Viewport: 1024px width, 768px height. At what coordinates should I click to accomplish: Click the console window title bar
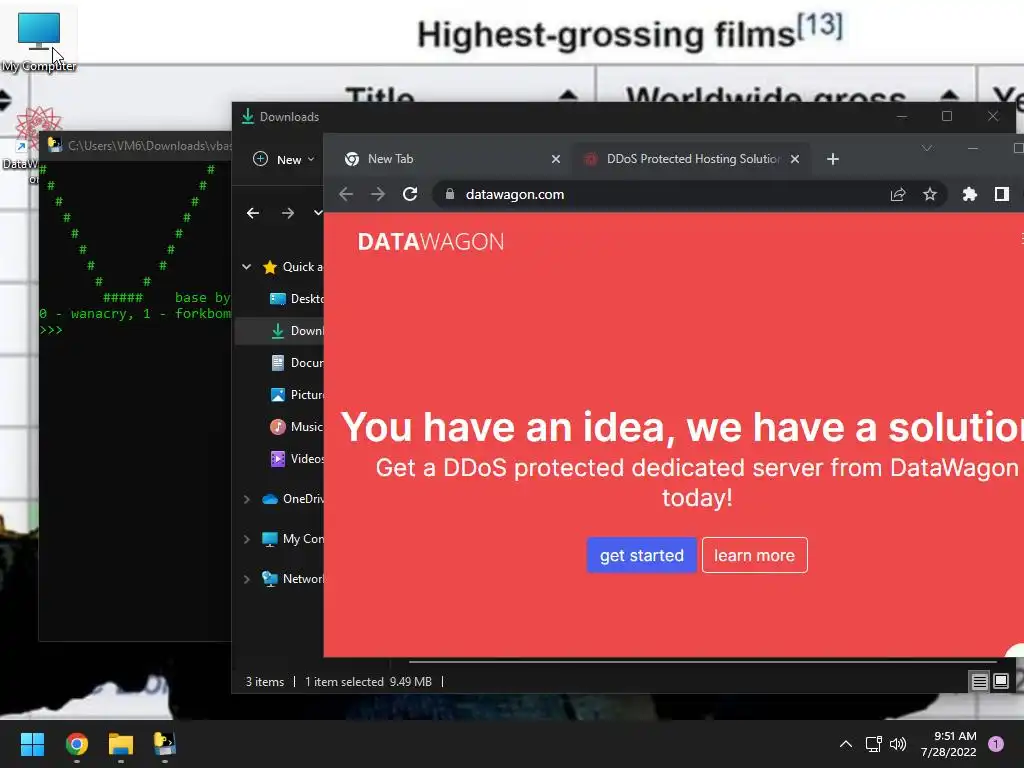tap(135, 145)
